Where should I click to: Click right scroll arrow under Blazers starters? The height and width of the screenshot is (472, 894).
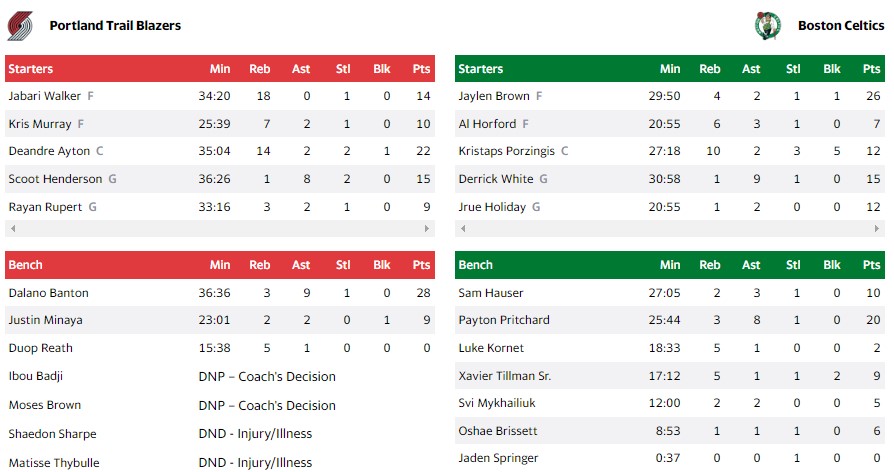coord(430,229)
